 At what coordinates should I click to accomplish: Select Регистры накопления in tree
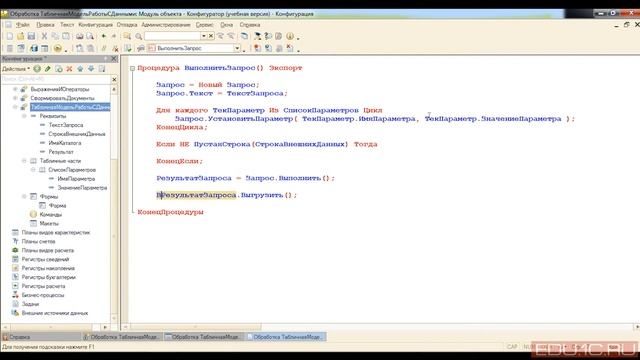(48, 268)
